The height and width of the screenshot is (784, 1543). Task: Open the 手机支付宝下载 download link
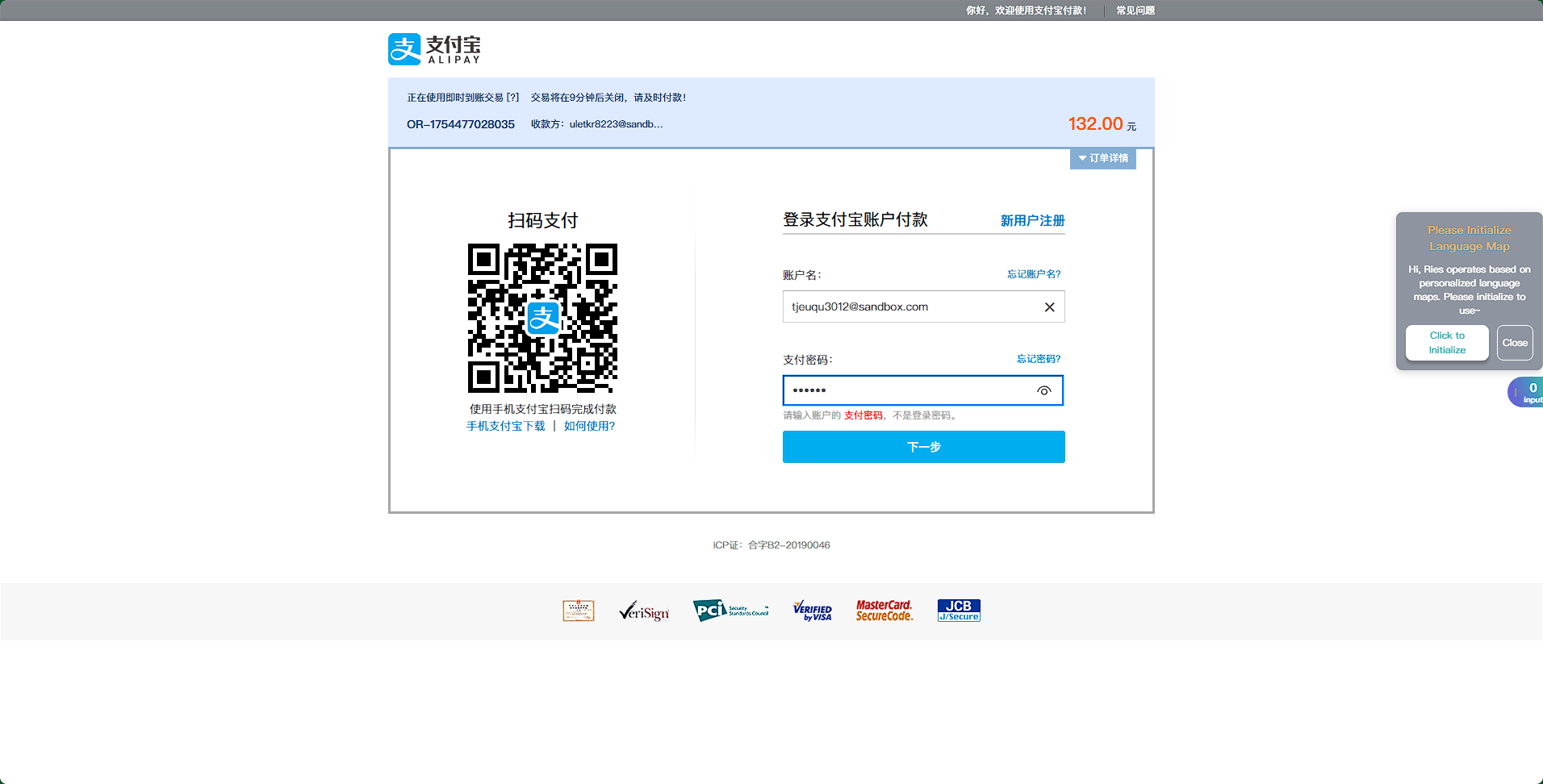506,426
